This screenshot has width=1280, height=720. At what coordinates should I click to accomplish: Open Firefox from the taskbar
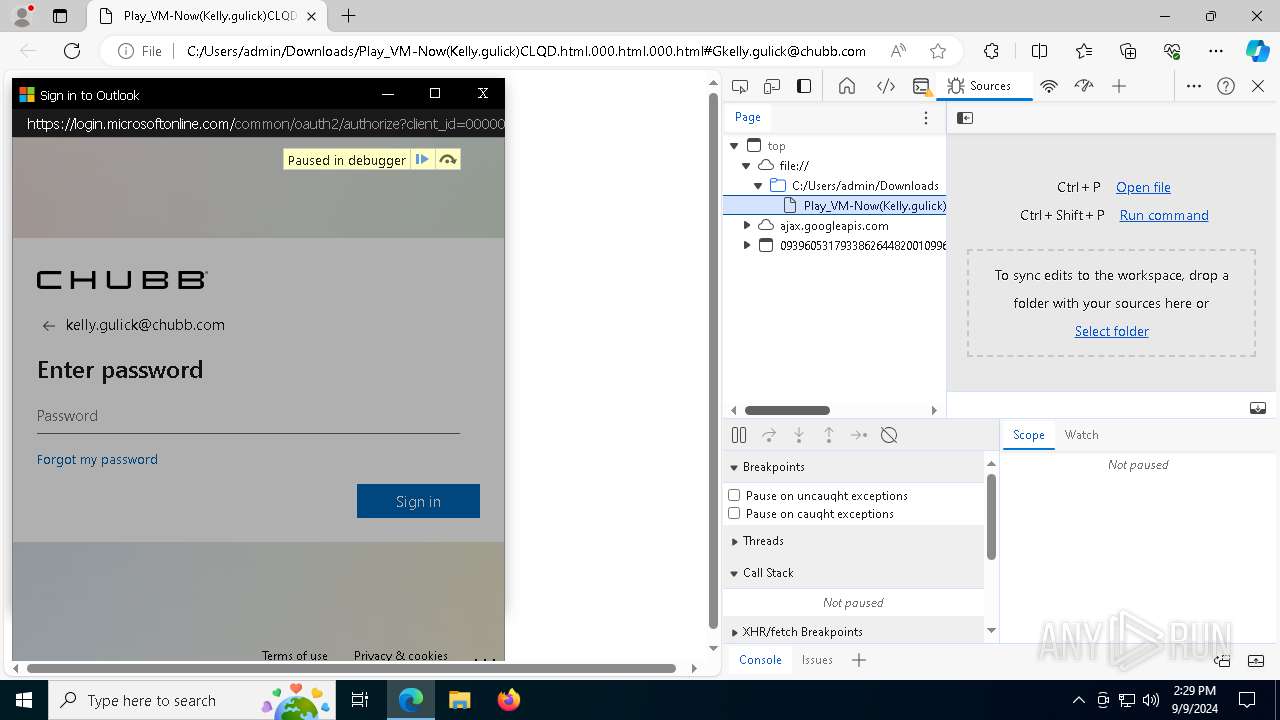508,700
